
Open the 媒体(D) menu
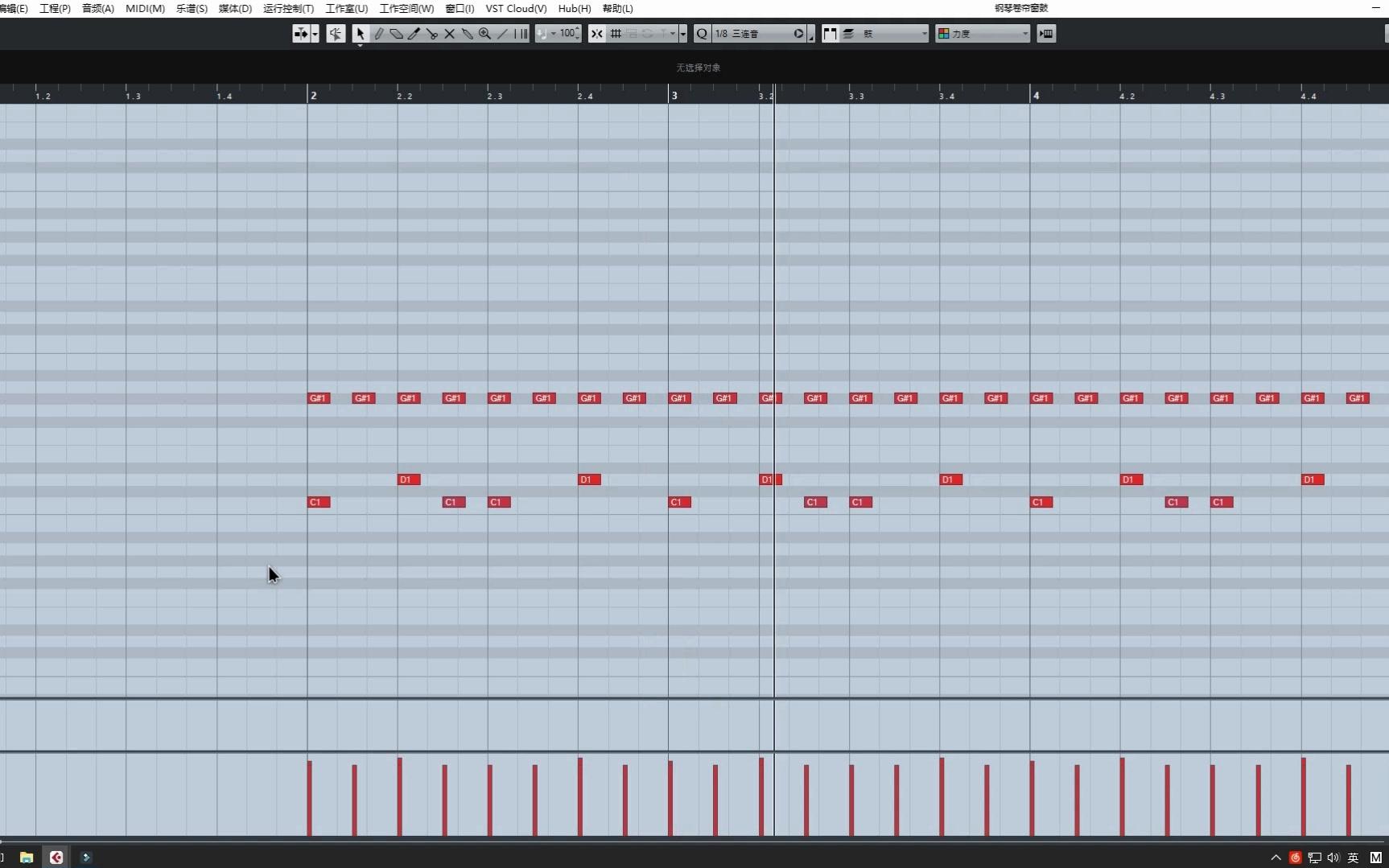(235, 9)
